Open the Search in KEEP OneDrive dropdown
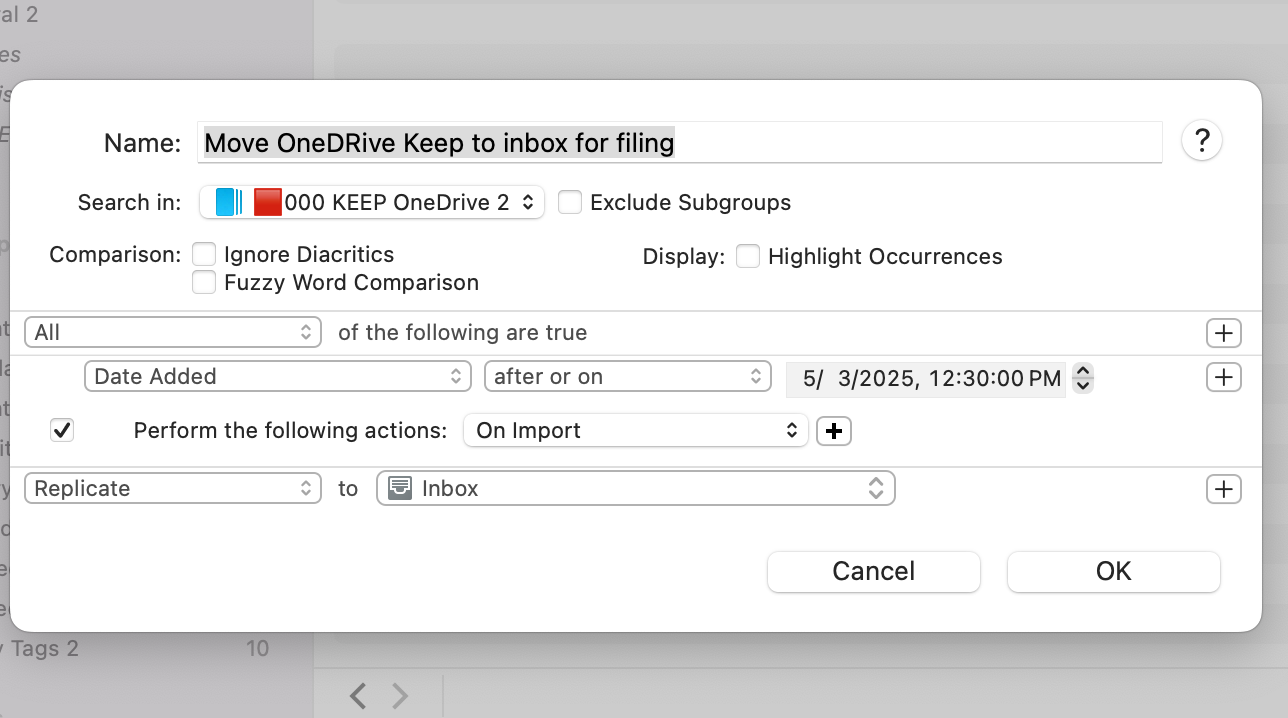The height and width of the screenshot is (718, 1288). (x=372, y=203)
